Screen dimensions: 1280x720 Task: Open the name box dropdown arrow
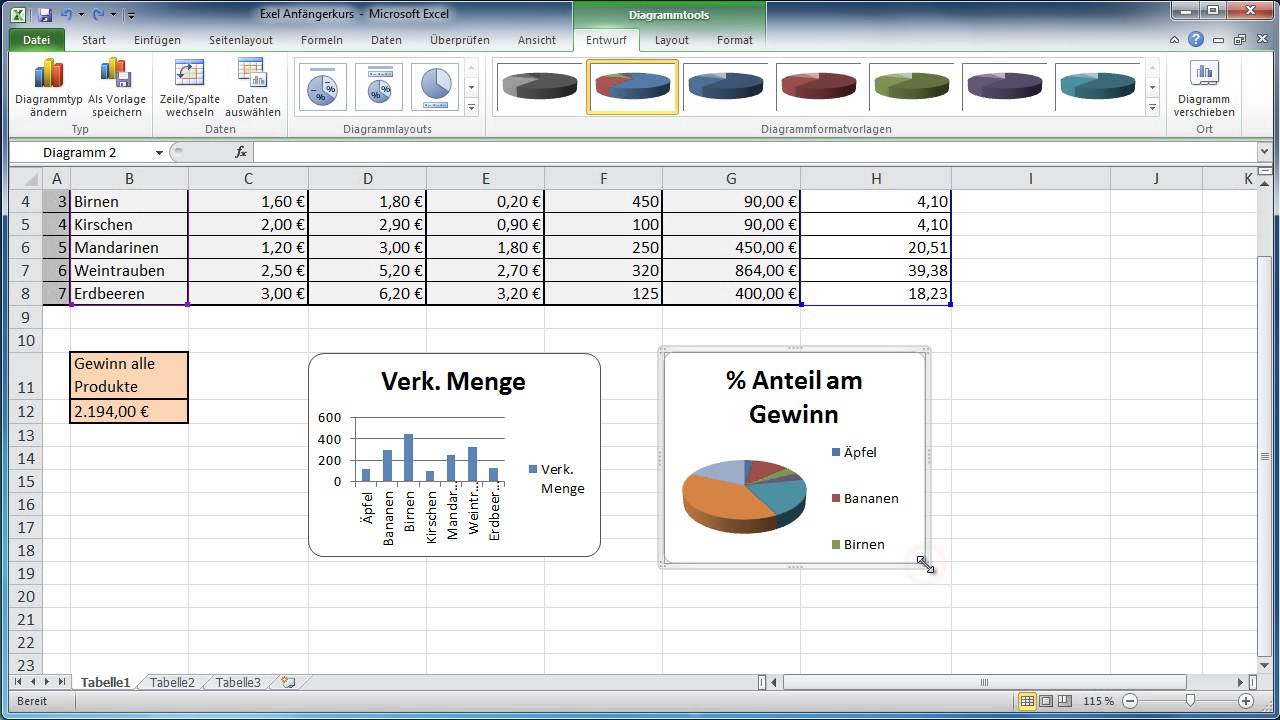[x=159, y=152]
